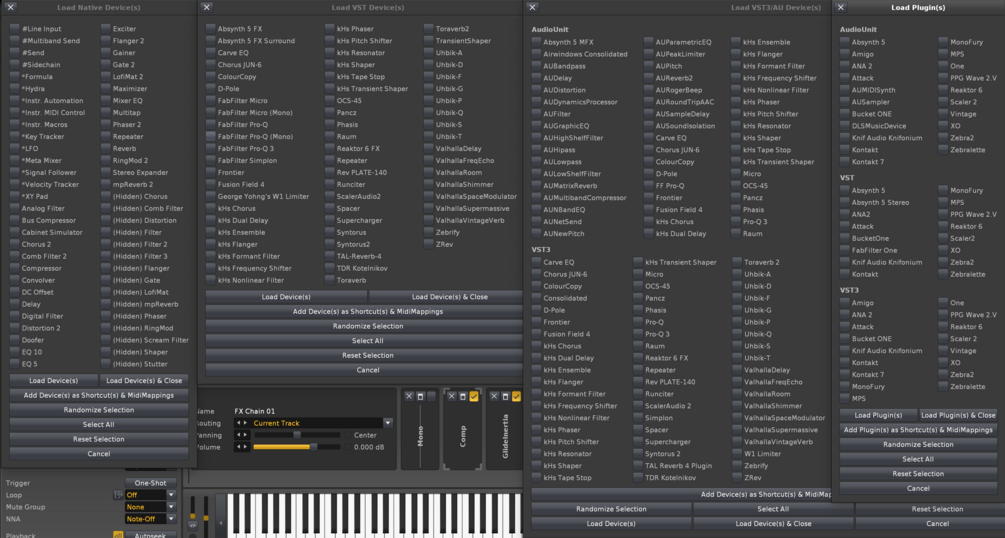Viewport: 1005px width, 538px height.
Task: Enable the Mono device bypass checkbox
Action: (x=431, y=397)
